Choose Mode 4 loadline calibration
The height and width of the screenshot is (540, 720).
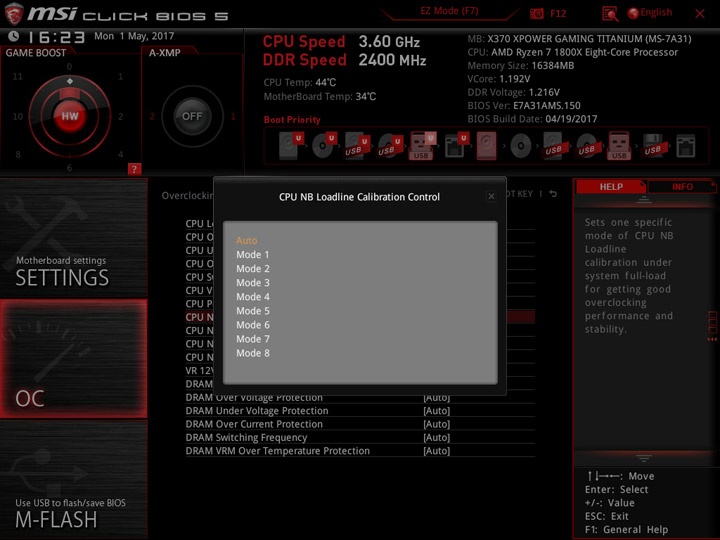pyautogui.click(x=253, y=297)
